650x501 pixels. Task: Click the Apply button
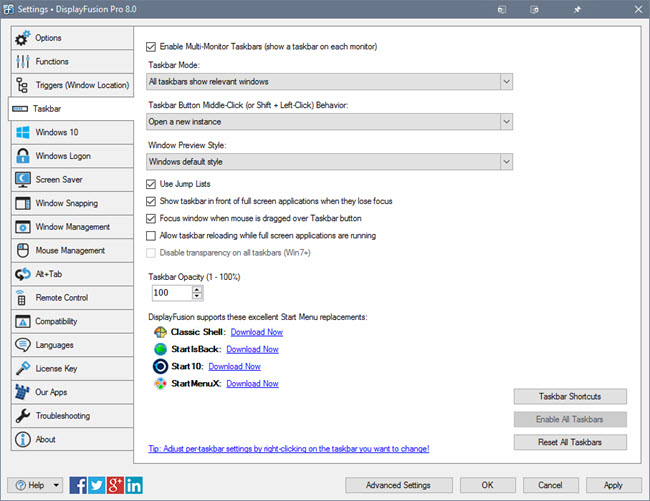[614, 485]
